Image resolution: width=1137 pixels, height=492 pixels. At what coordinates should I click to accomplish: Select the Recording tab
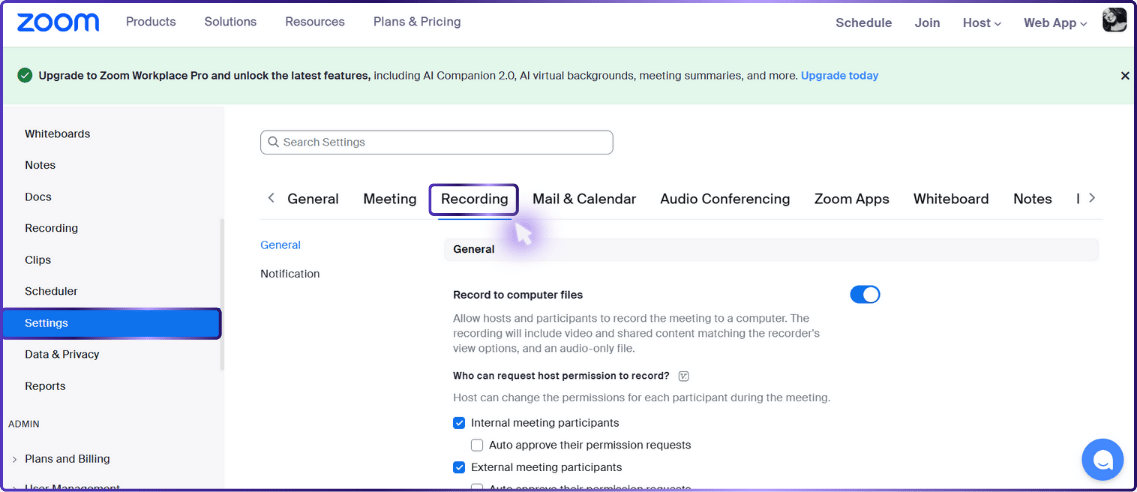(x=474, y=199)
